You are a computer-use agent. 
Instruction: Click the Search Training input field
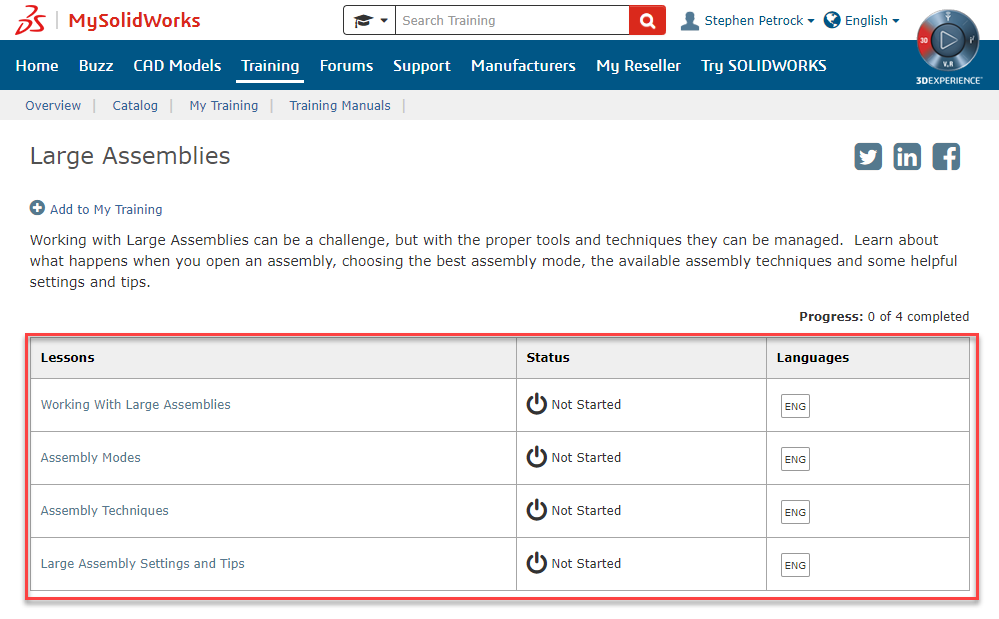[512, 20]
